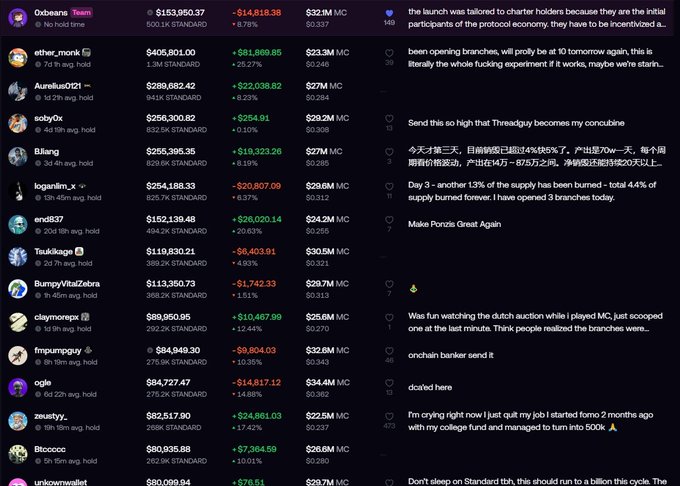The width and height of the screenshot is (680, 486).
Task: Heart ogle's dca'ed here comment
Action: (389, 383)
